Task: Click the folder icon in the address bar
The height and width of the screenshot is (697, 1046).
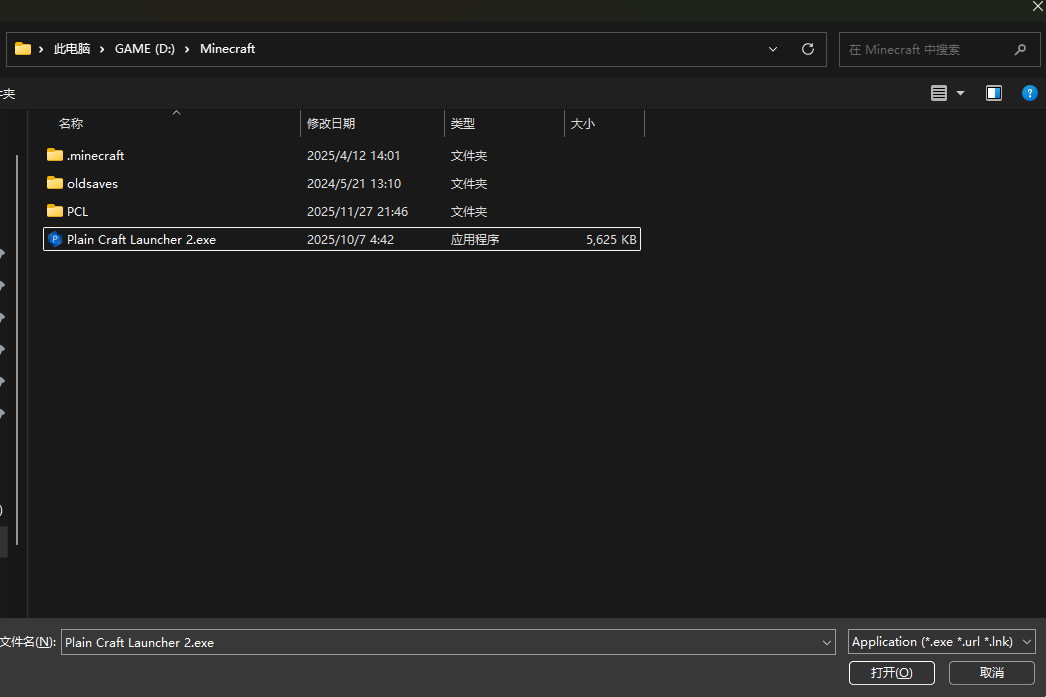Action: coord(21,48)
